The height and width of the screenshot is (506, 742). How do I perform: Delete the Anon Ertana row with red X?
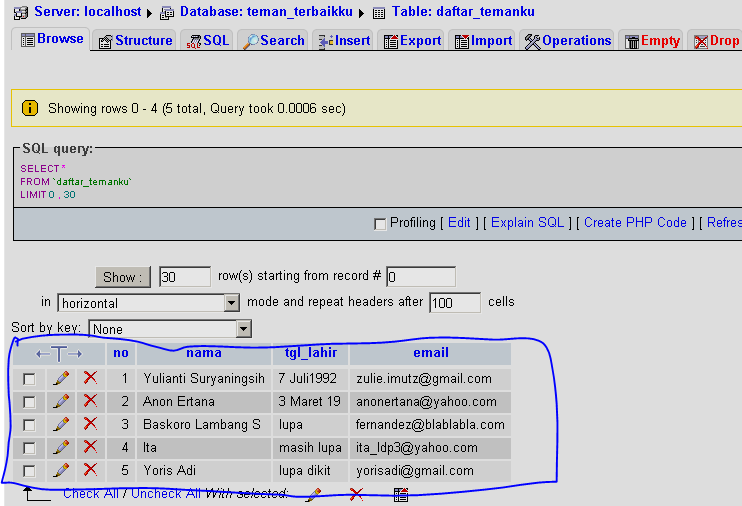(90, 401)
